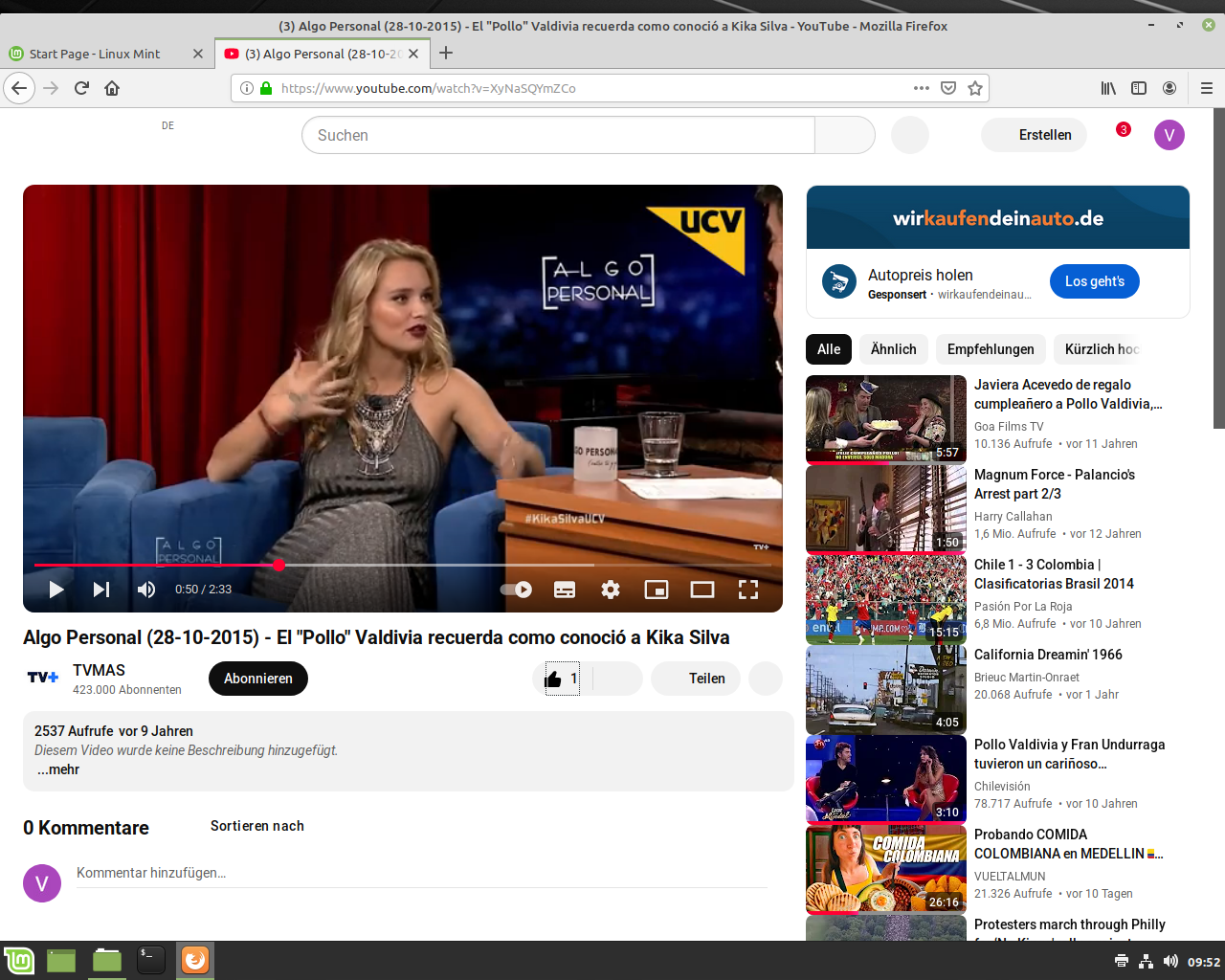
Task: Open the TVMAS channel name link
Action: coord(99,670)
